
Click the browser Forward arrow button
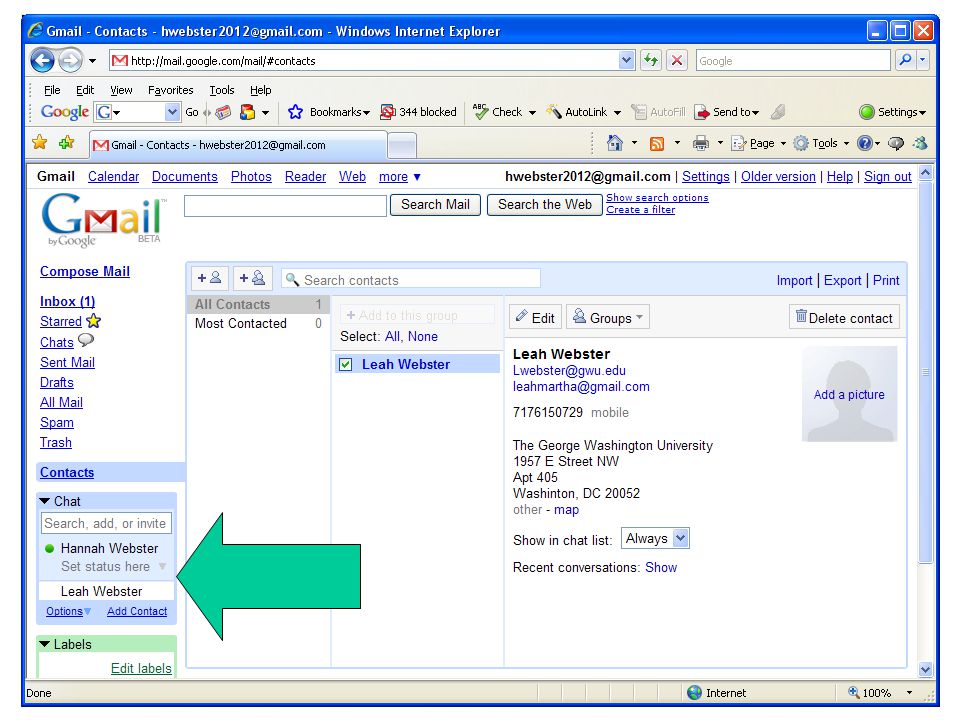click(x=70, y=60)
